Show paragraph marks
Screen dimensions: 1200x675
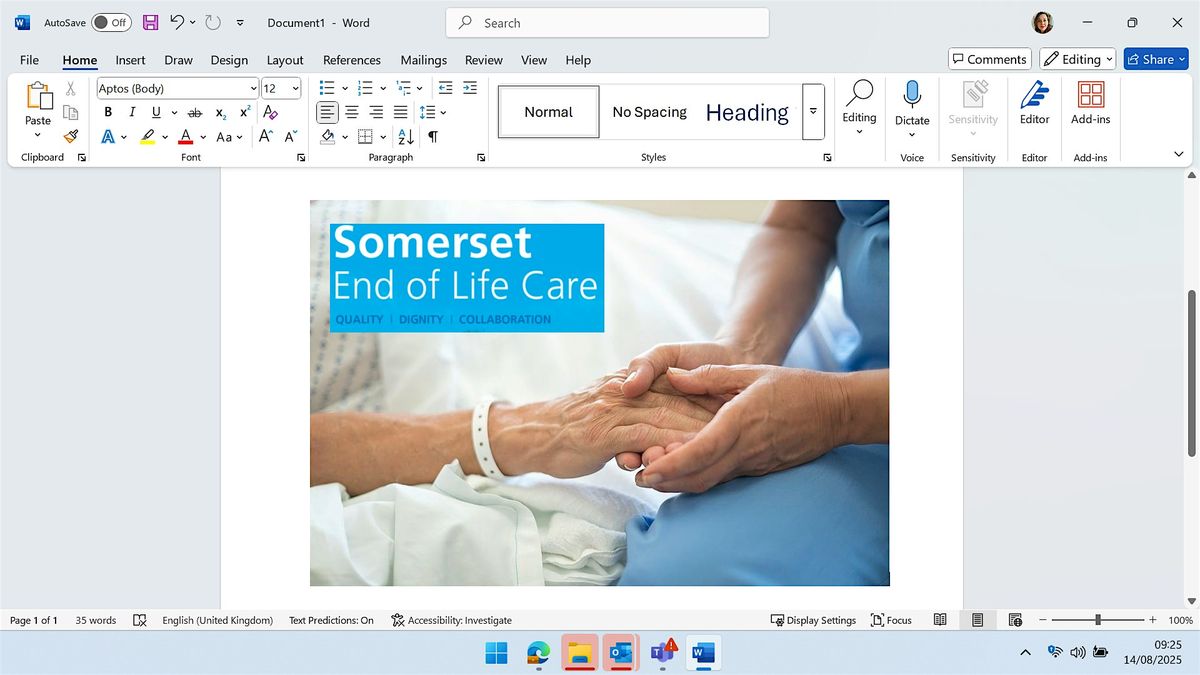pos(432,136)
